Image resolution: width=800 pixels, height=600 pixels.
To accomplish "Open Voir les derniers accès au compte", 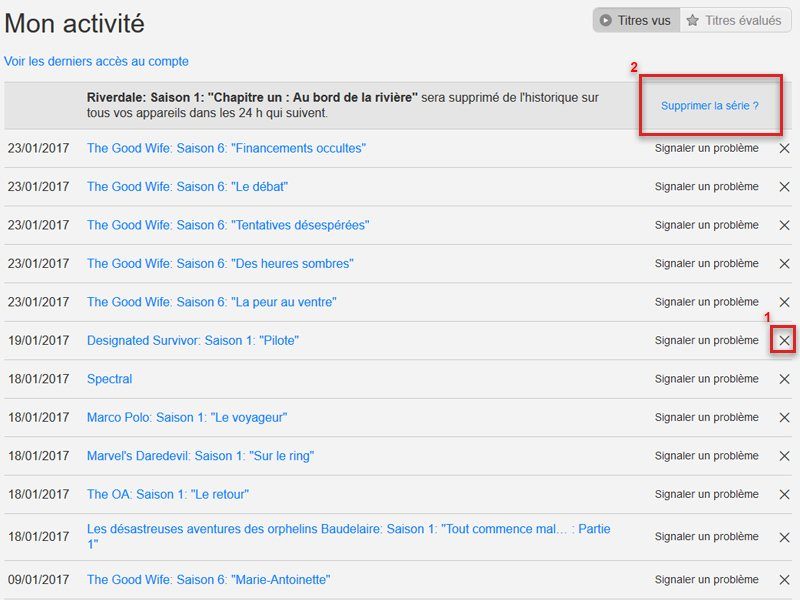I will pos(96,61).
